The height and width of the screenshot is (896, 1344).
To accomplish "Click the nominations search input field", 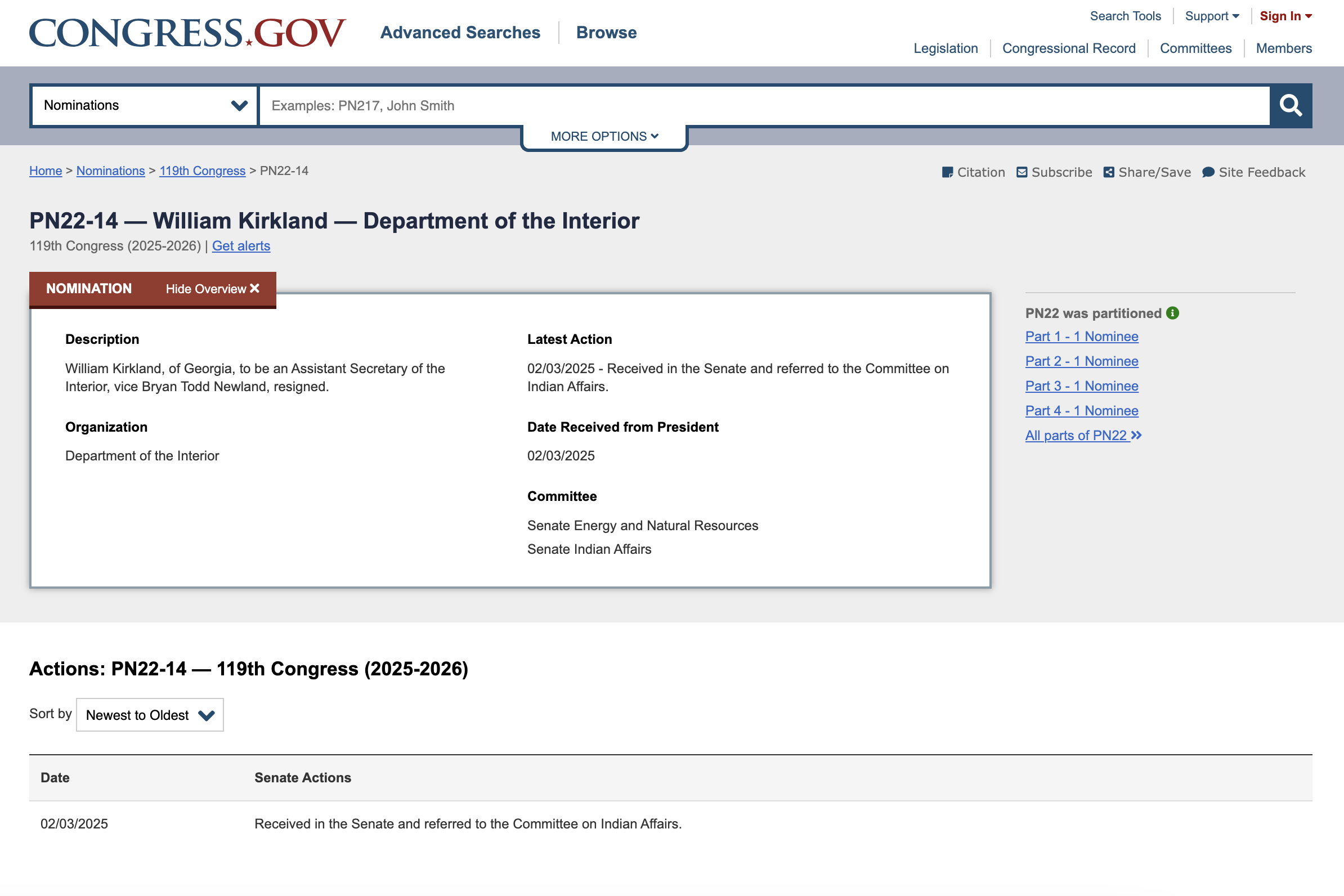I will click(764, 106).
